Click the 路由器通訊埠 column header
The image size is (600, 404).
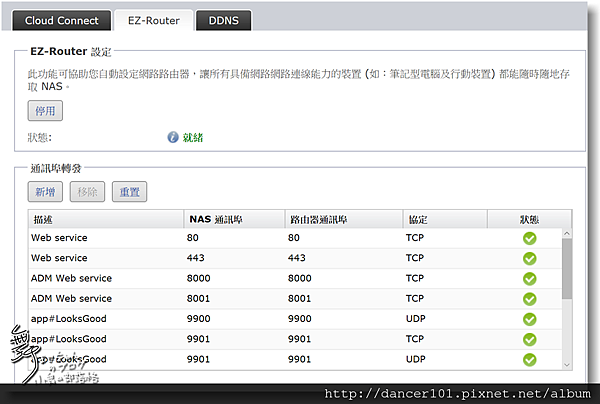[x=344, y=219]
